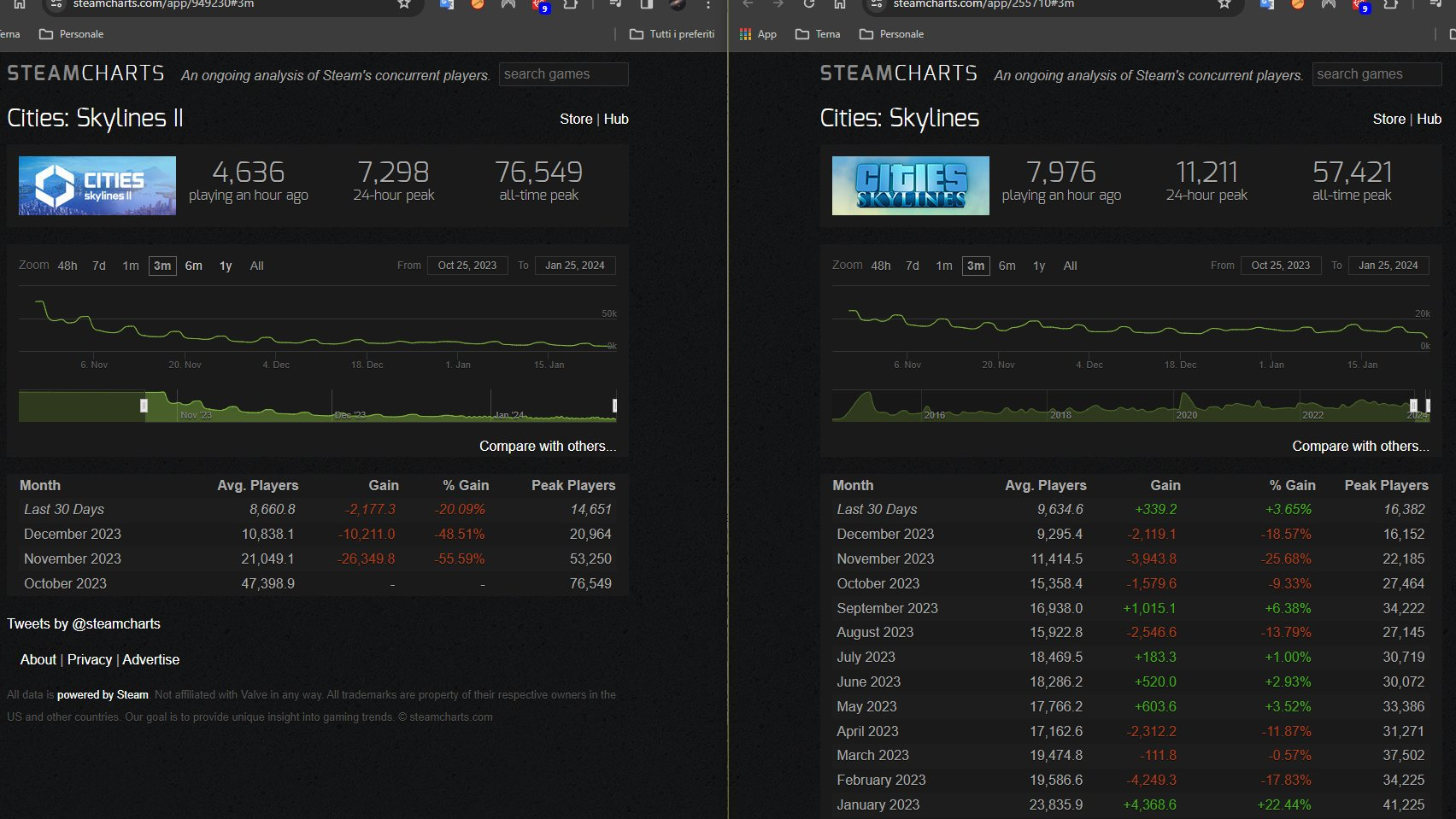
Task: Set the Cities: Skylines chart zoom to 1y
Action: coord(1039,266)
